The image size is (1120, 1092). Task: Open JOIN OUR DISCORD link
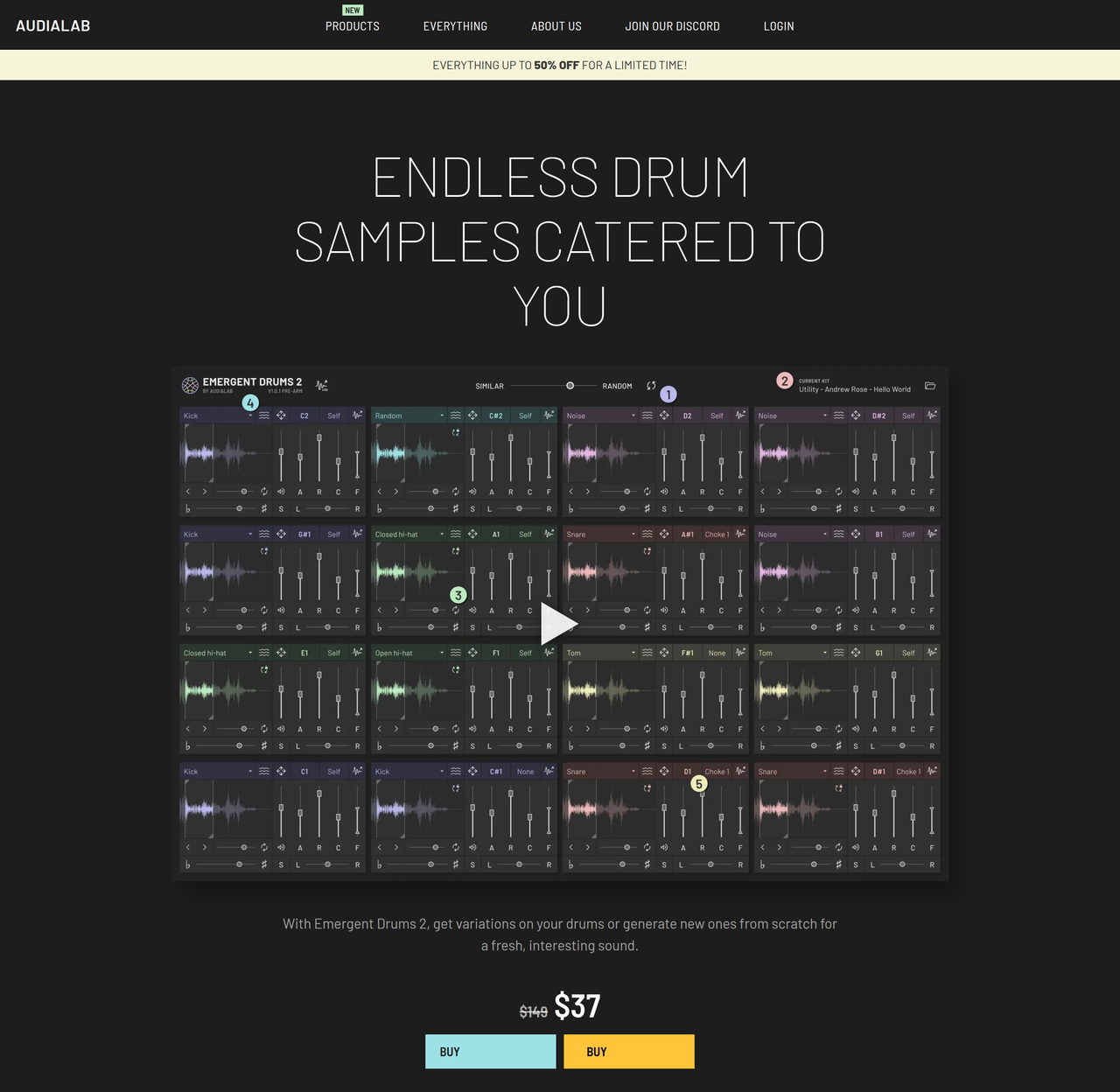coord(673,26)
